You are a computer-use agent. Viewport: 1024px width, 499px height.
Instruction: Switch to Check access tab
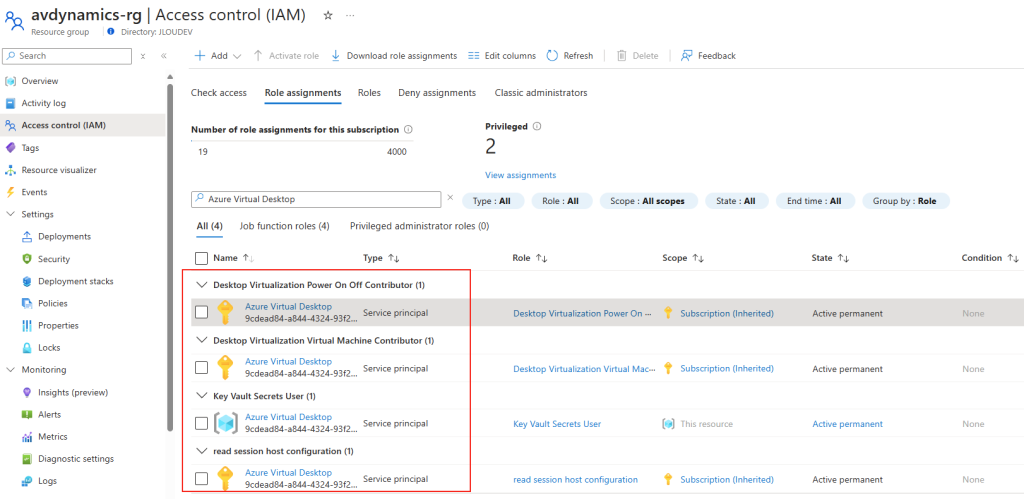[219, 93]
